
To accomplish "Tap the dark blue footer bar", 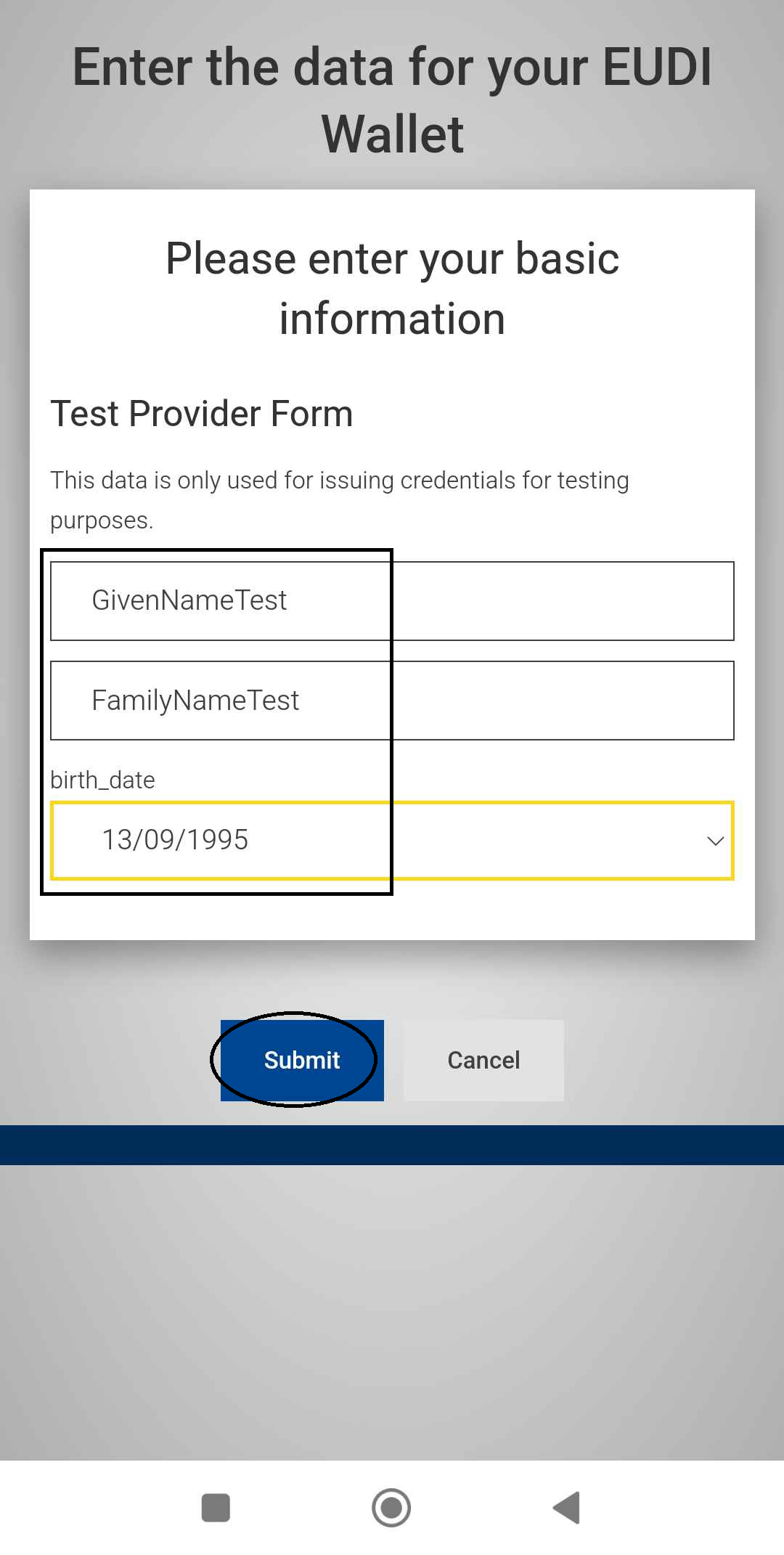I will tap(392, 1145).
